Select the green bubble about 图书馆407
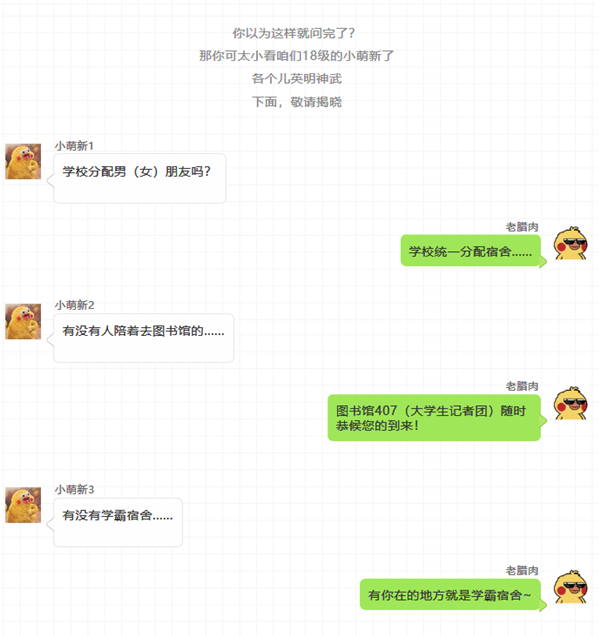 434,417
